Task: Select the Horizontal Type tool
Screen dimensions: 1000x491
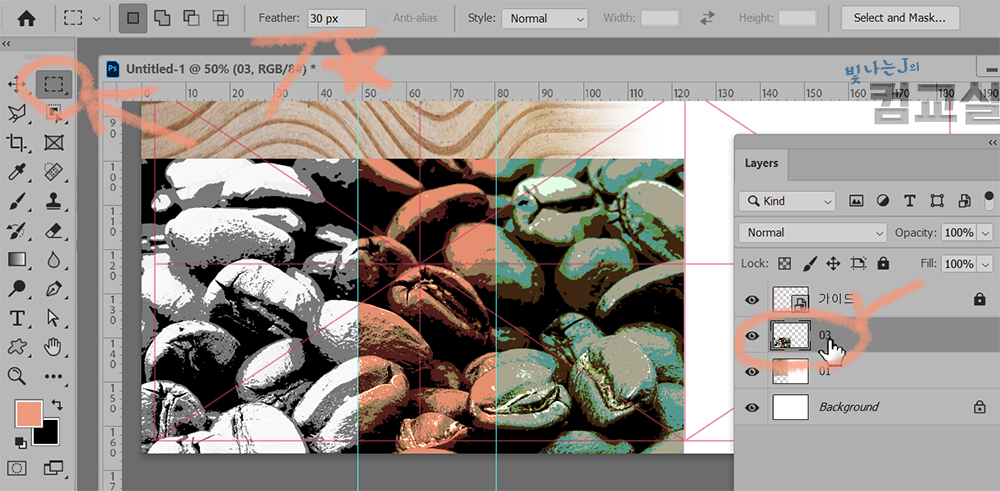Action: pos(16,318)
